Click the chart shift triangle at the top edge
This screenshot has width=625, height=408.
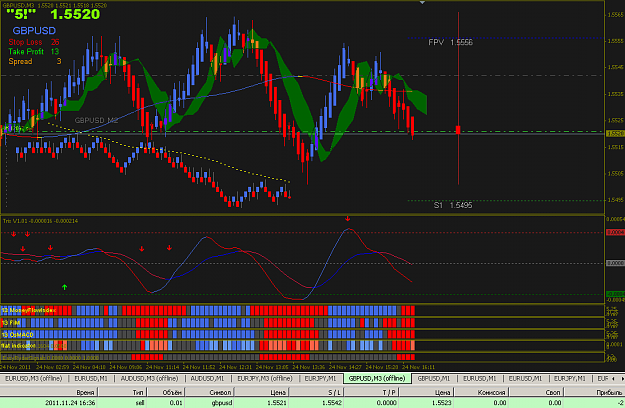point(423,2)
